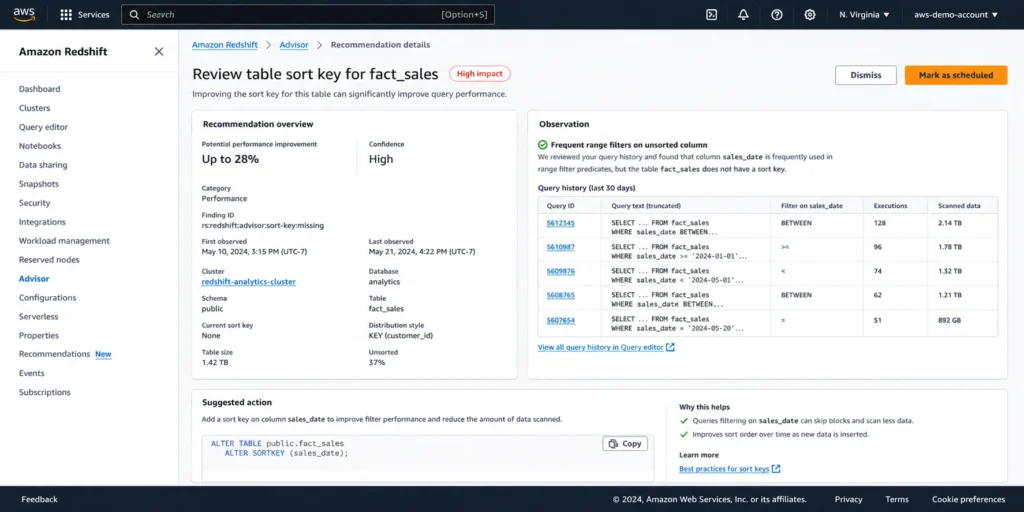Click the Amazon Redshift breadcrumb link

tap(225, 44)
